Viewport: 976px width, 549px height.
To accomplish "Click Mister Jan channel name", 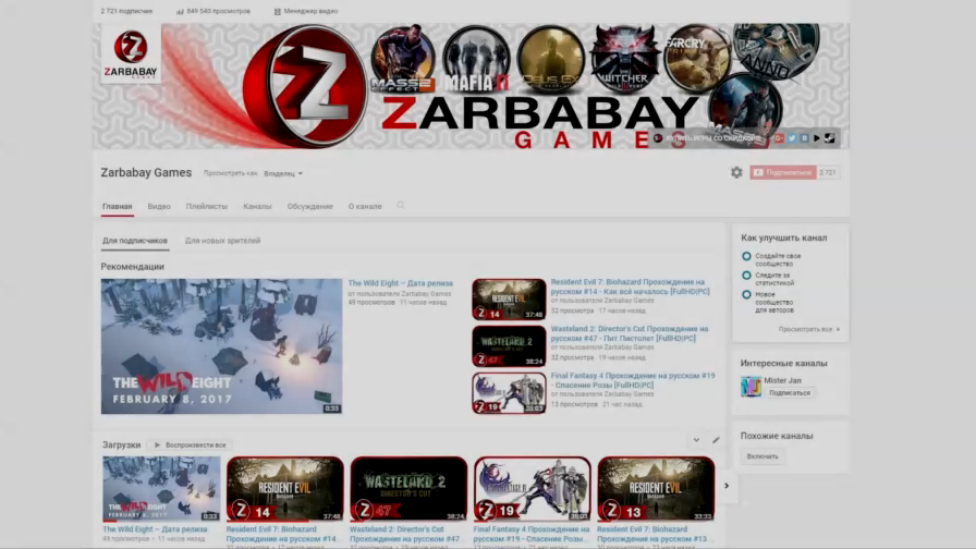I will (782, 380).
